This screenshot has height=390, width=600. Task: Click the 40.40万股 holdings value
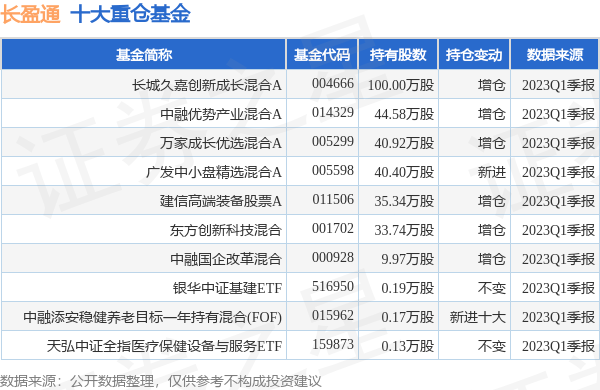404,172
